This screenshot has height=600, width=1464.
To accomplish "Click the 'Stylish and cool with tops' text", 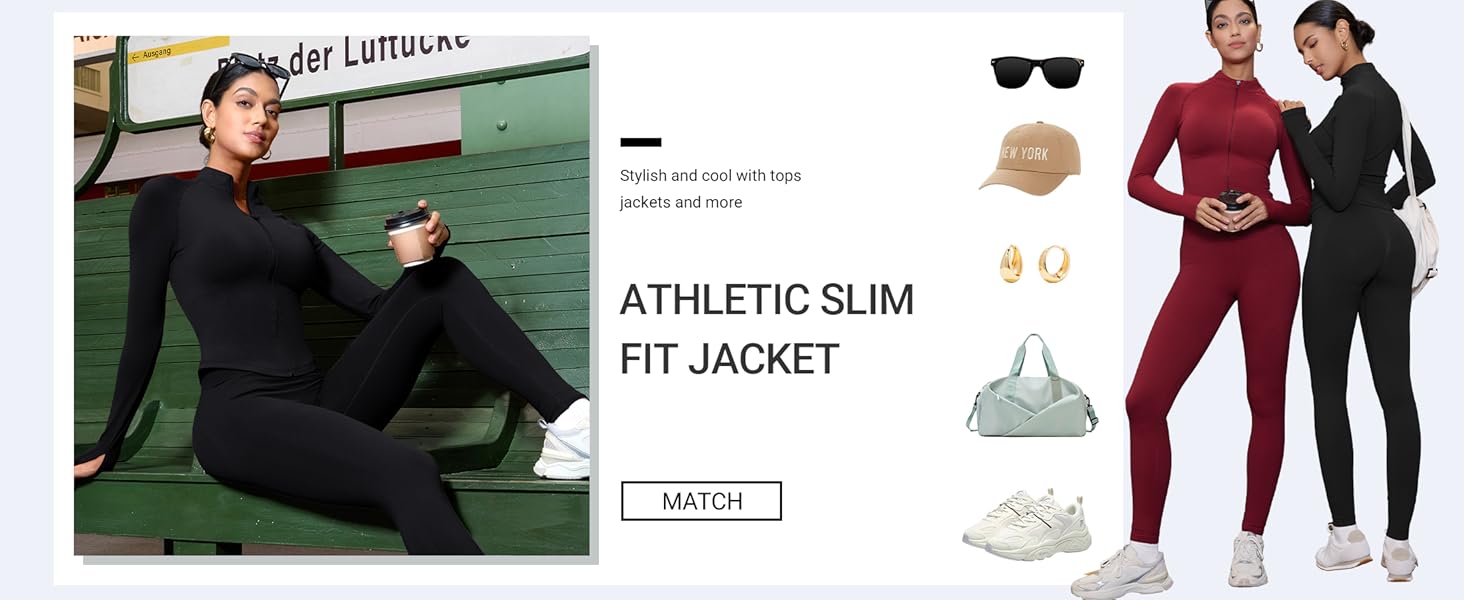I will coord(710,175).
